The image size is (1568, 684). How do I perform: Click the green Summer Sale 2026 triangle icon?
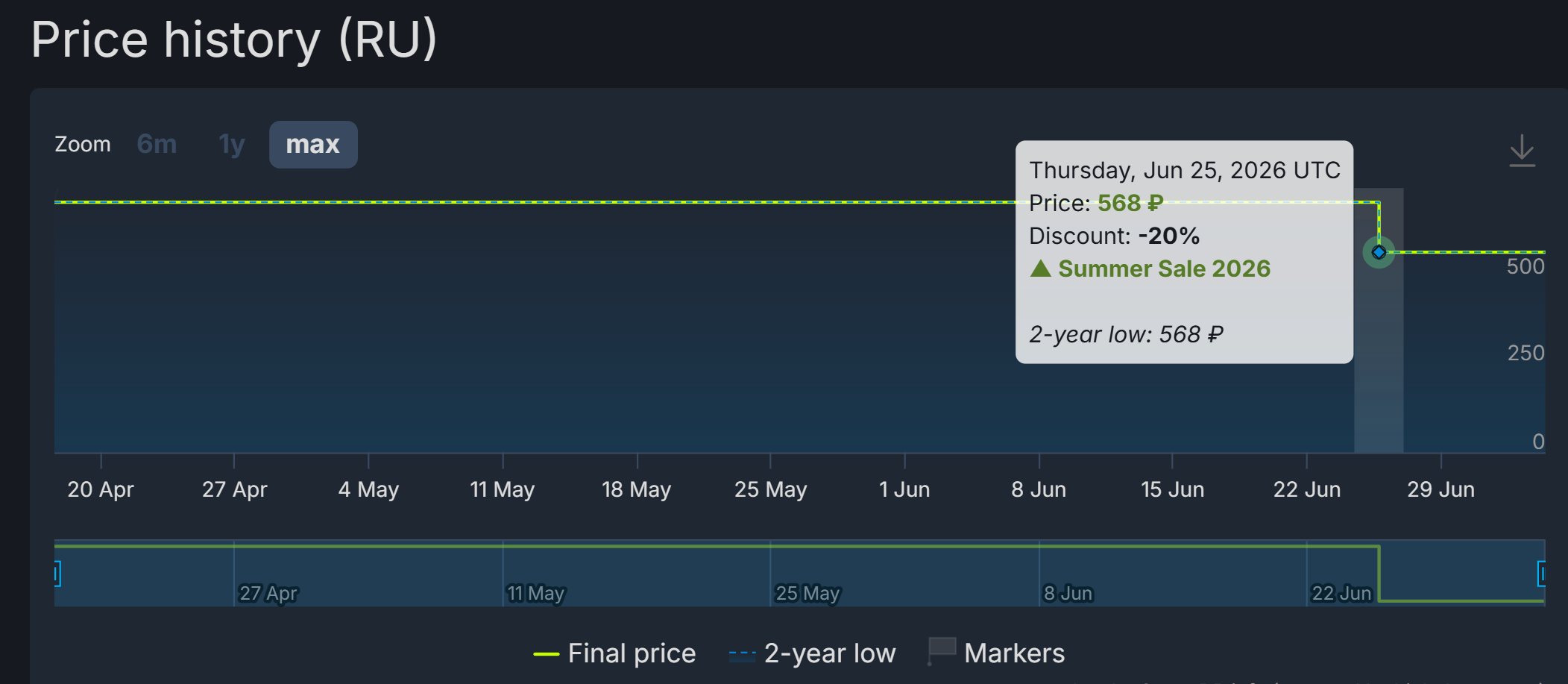click(1040, 269)
